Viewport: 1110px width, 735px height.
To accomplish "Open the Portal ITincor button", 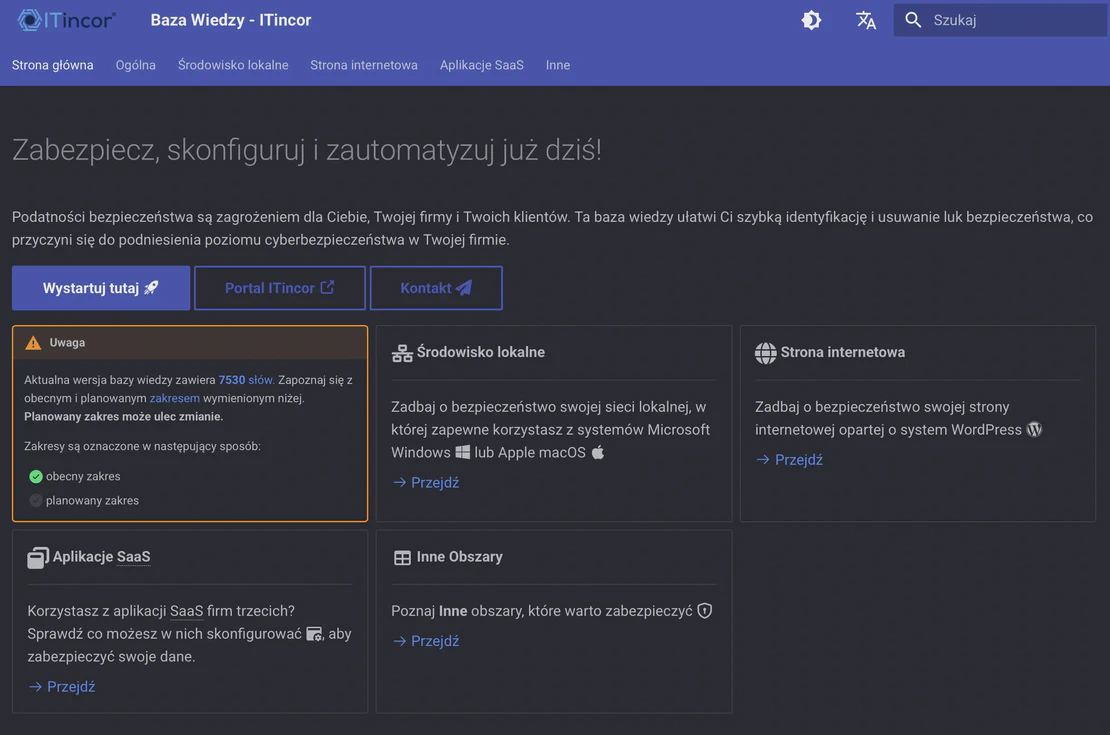I will click(279, 287).
